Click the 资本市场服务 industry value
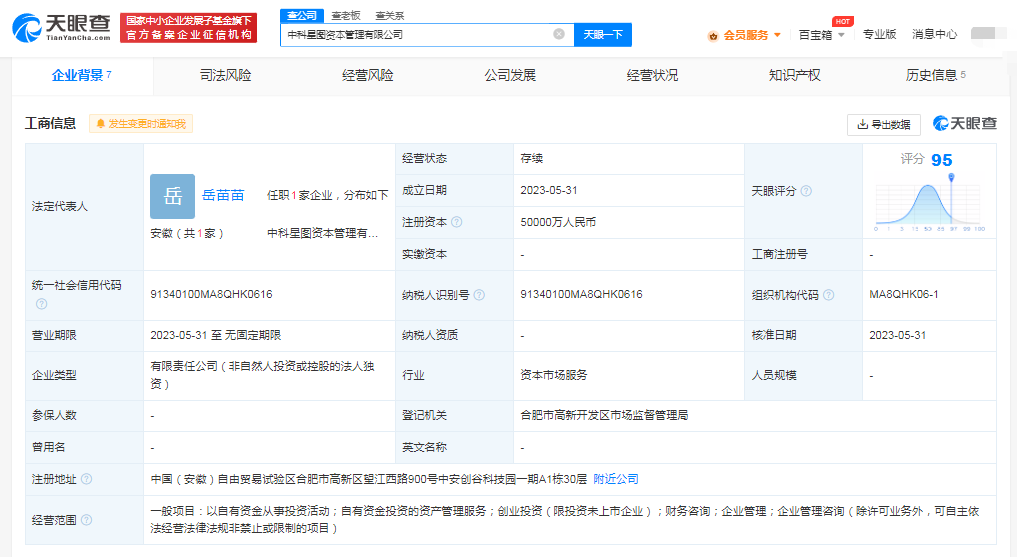Screen dimensions: 1017x557 point(554,375)
